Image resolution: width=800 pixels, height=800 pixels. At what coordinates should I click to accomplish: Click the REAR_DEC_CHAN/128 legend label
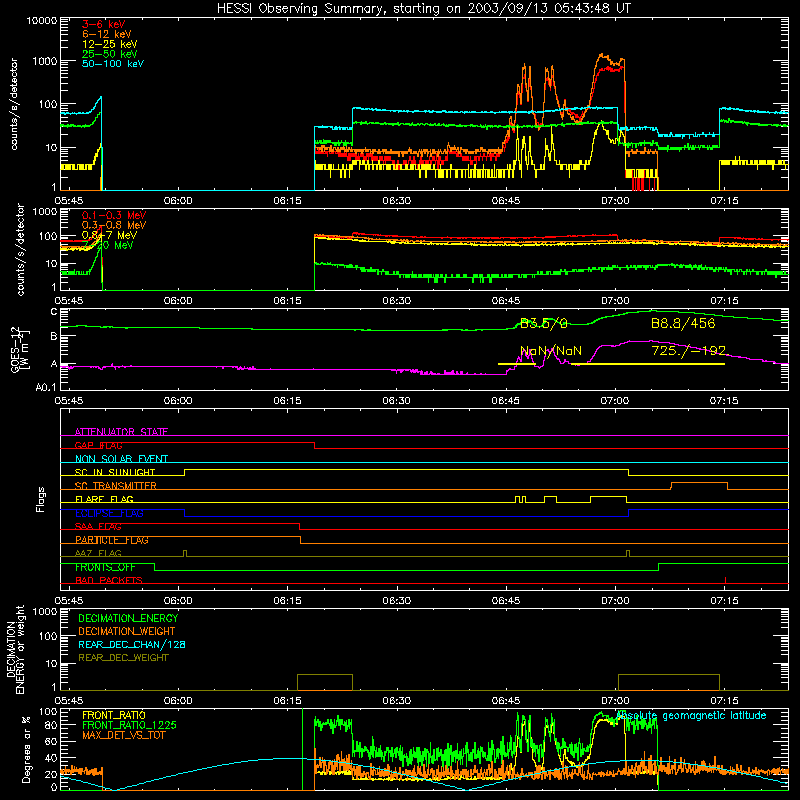[x=132, y=644]
